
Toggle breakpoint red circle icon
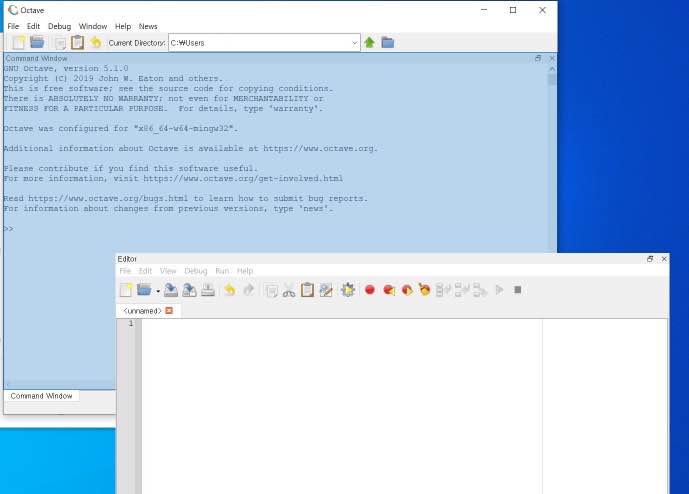click(x=370, y=290)
